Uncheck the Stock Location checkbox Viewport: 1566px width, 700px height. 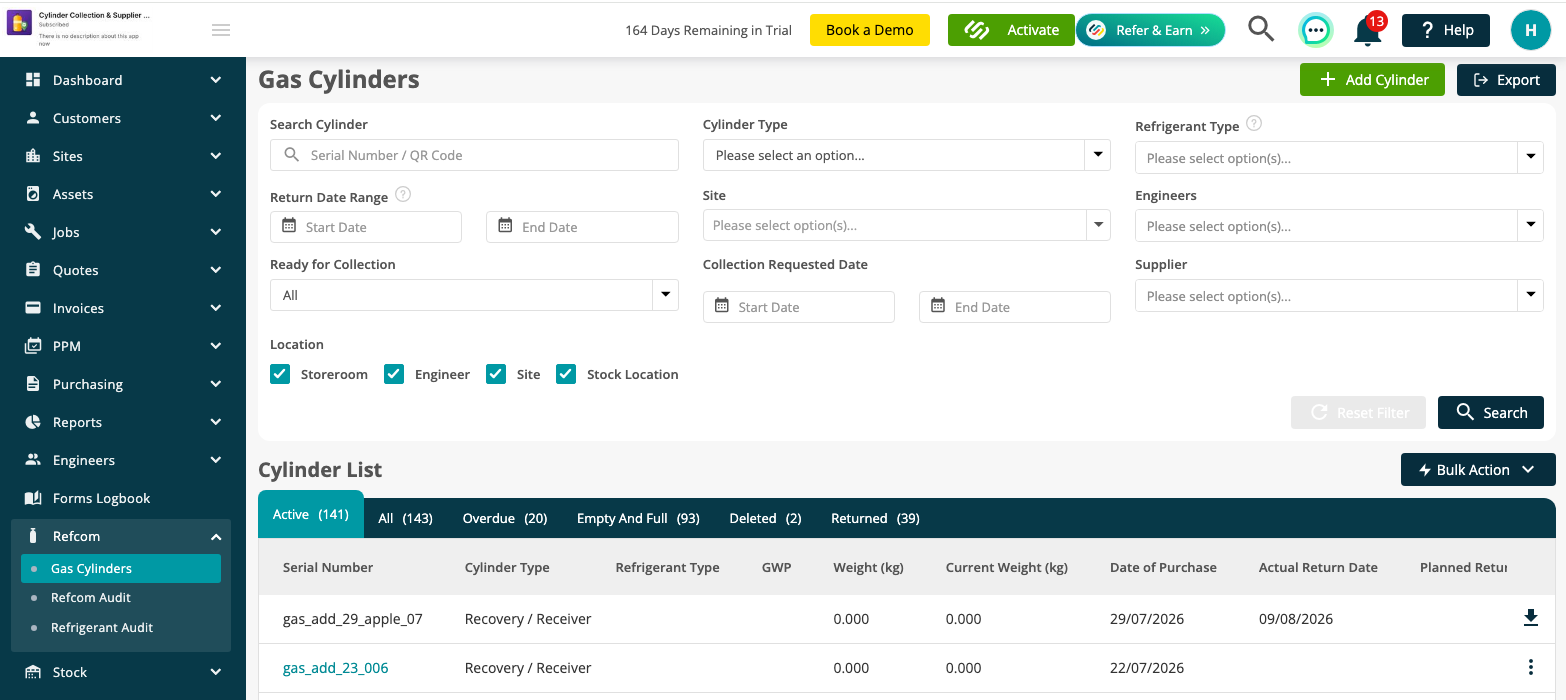coord(566,374)
